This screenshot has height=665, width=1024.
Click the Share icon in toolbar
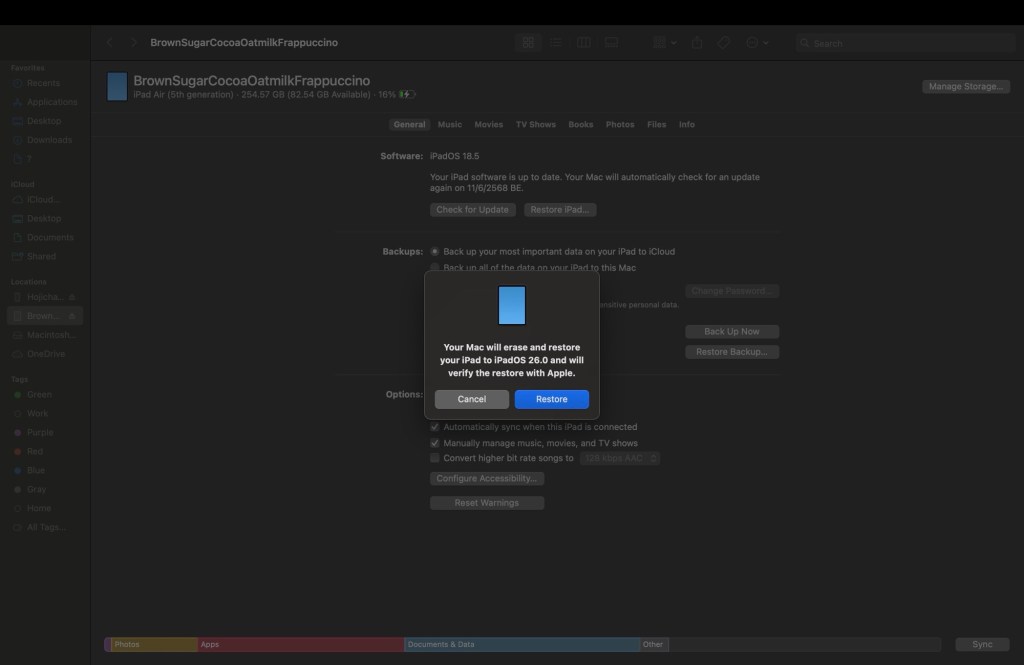pos(698,43)
